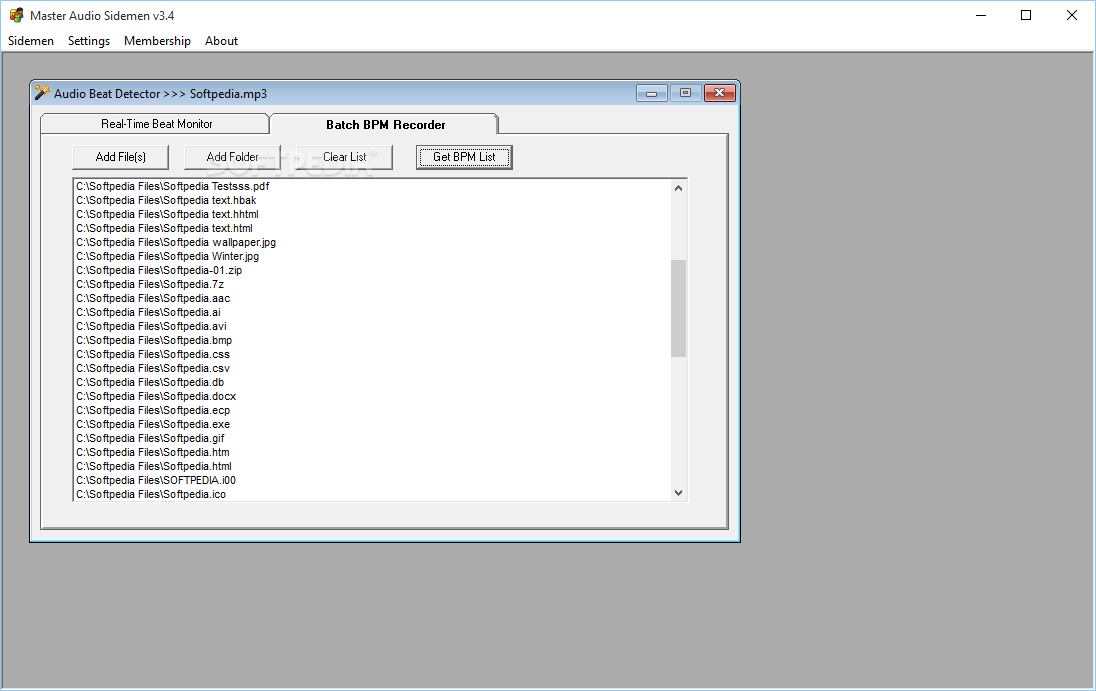Open the Membership menu
The height and width of the screenshot is (691, 1096).
coord(157,41)
